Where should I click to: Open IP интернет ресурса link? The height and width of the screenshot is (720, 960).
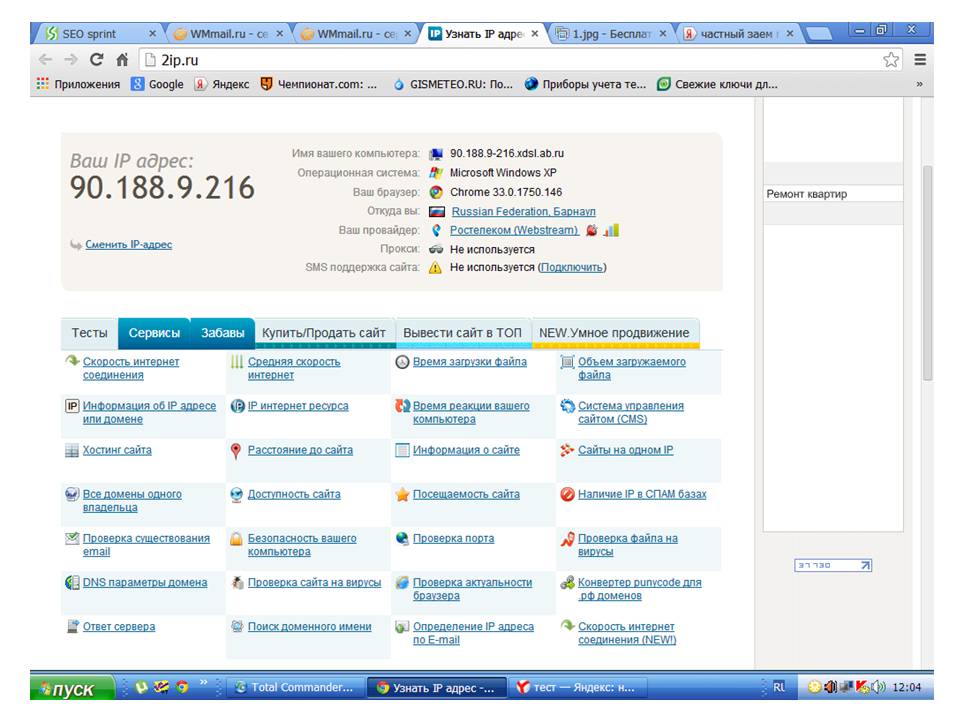[298, 406]
